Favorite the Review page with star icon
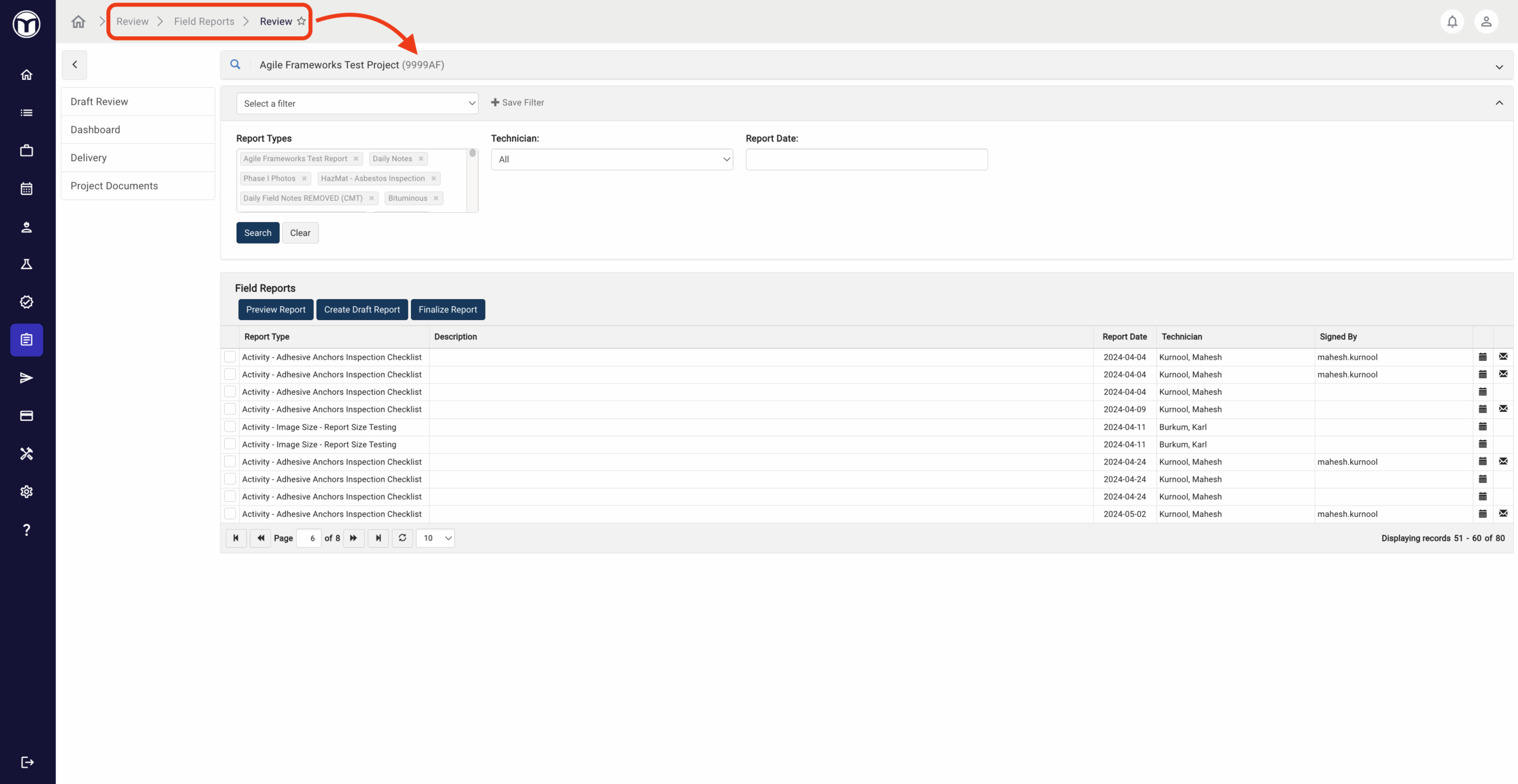 coord(301,21)
